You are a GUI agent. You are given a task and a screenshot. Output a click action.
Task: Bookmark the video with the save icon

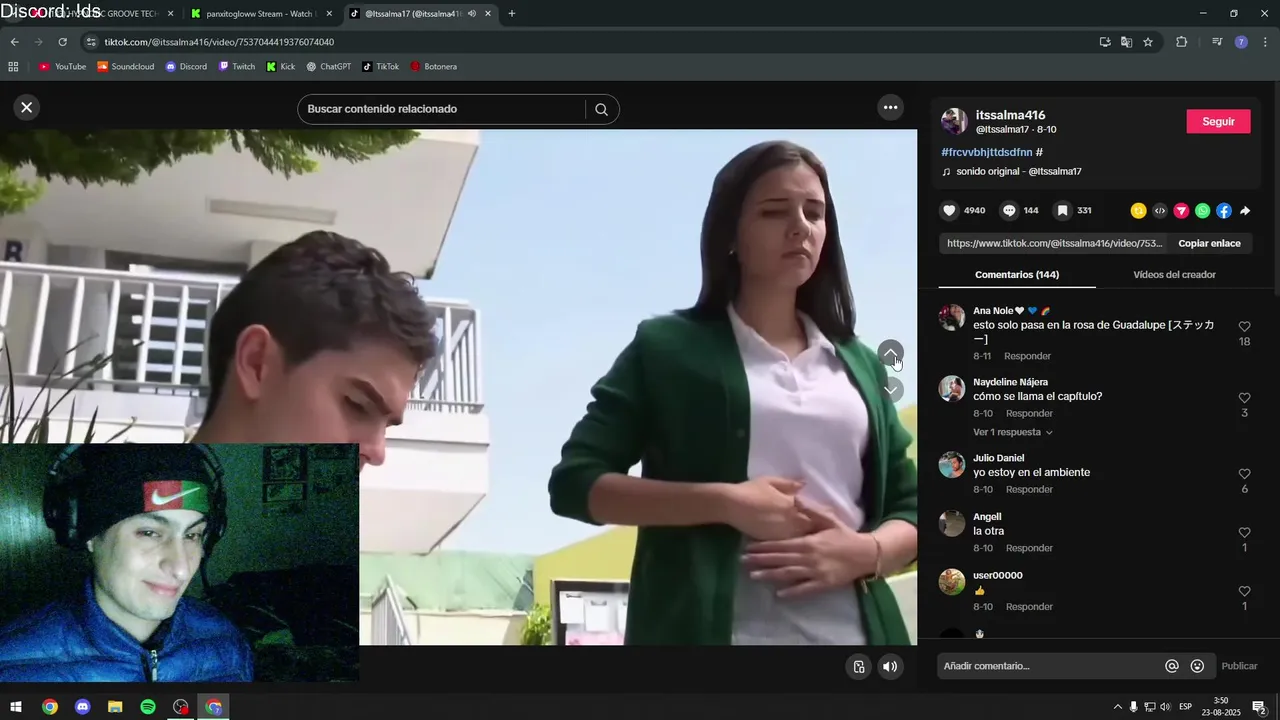[1063, 211]
